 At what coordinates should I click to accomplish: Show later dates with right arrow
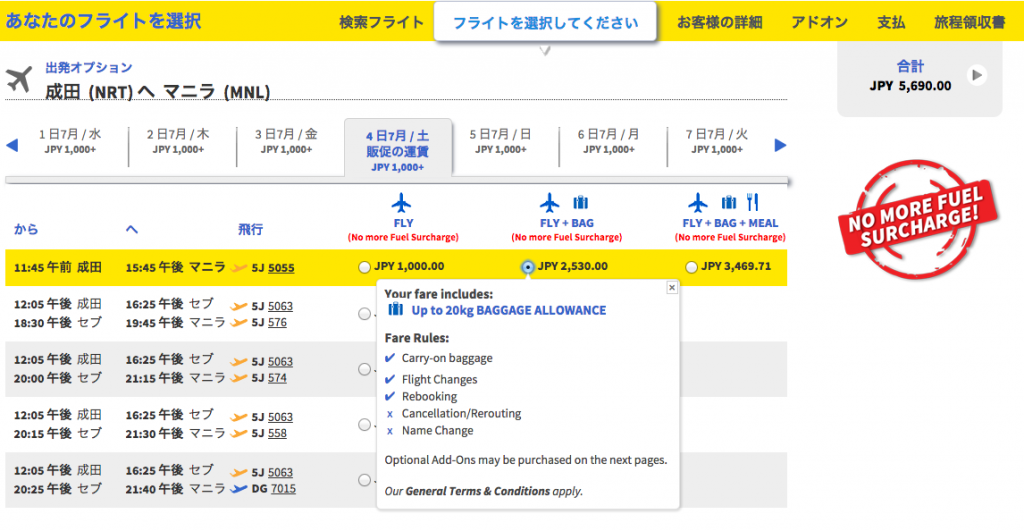pyautogui.click(x=780, y=145)
